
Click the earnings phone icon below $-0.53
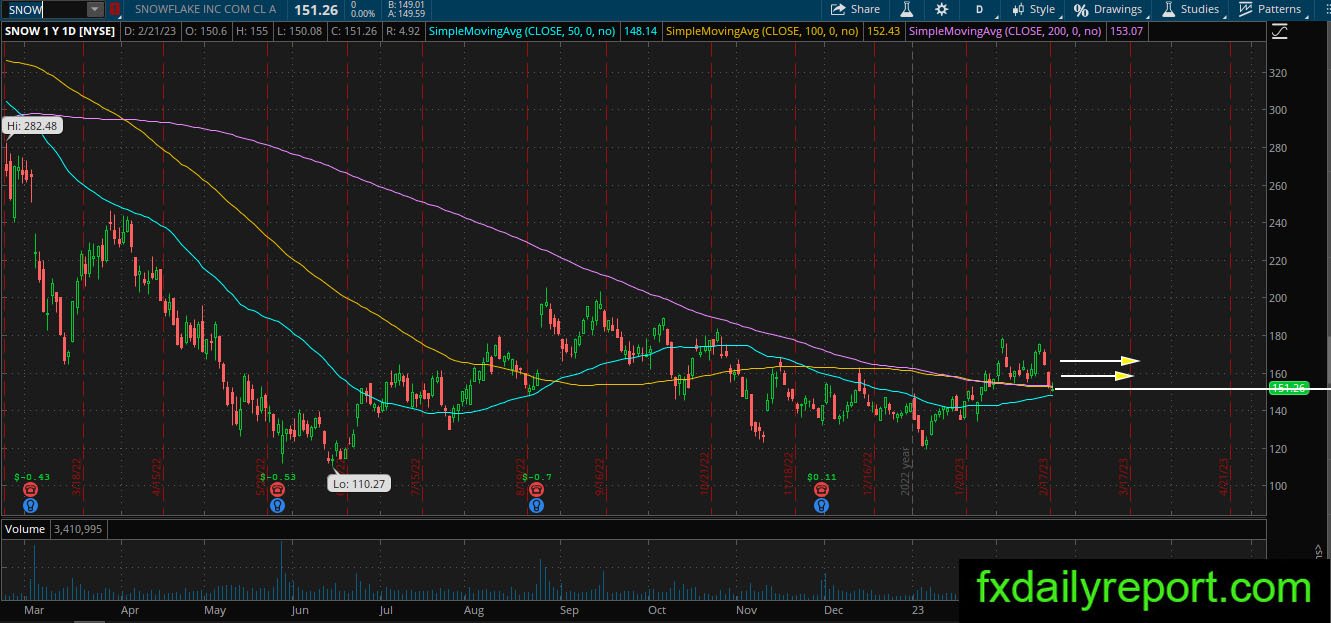click(276, 490)
